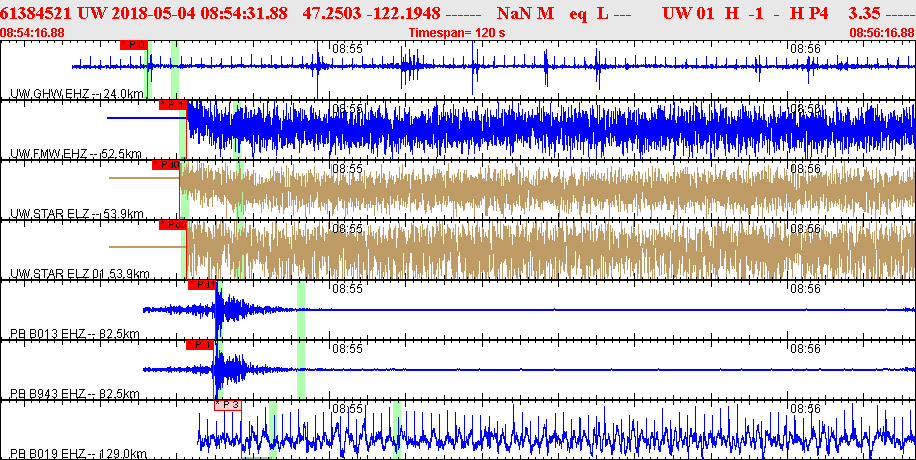This screenshot has height=460, width=916.
Task: Click the Pd1 pick flag on B013 trace
Action: click(x=201, y=285)
